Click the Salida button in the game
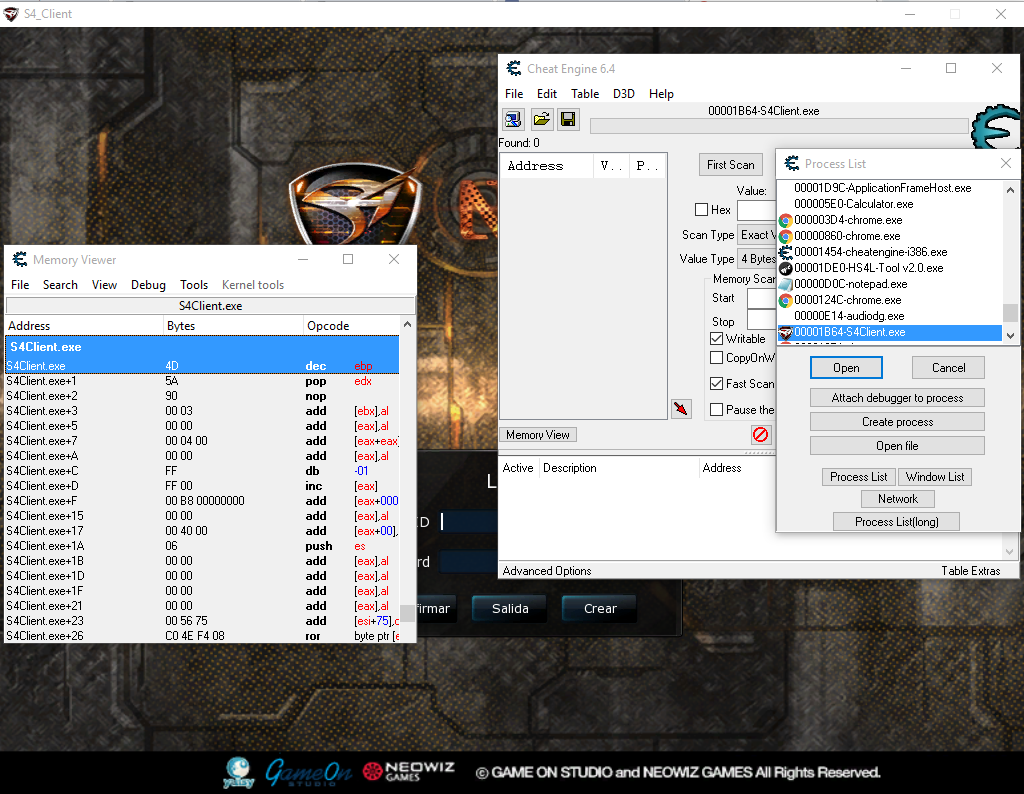1024x794 pixels. (510, 609)
